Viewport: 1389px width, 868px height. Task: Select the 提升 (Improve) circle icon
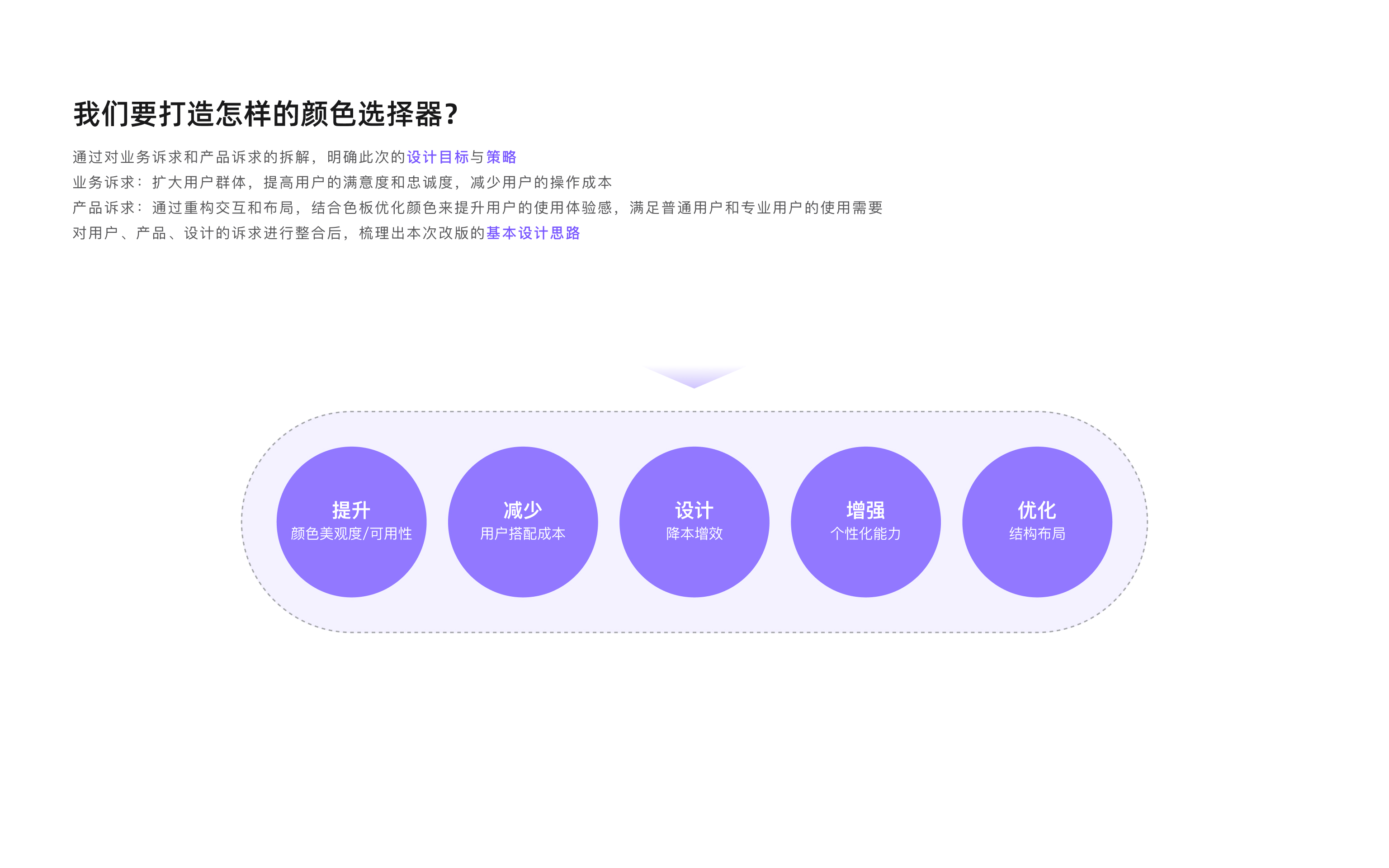[x=352, y=520]
